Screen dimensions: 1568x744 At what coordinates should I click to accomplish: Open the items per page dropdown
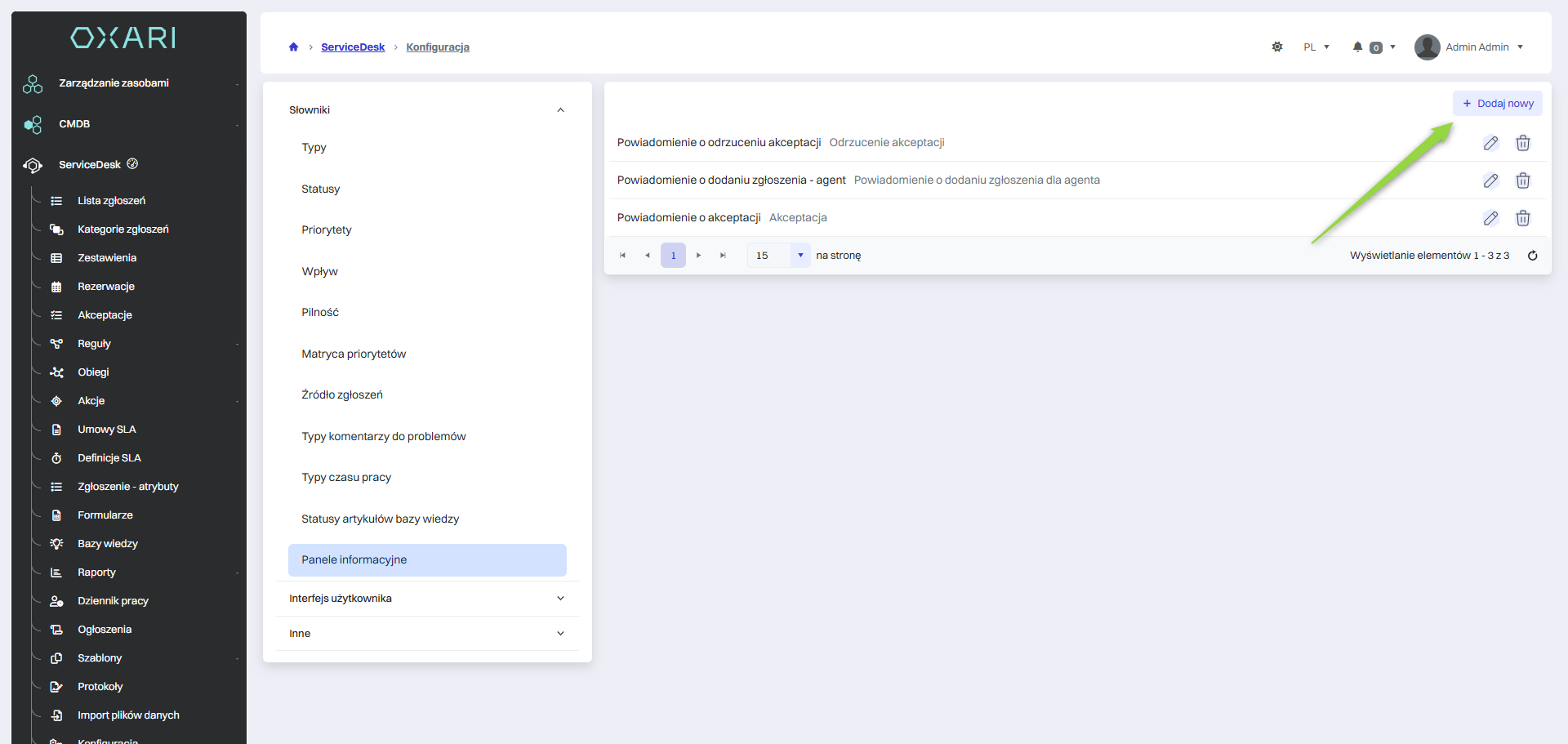pos(800,256)
